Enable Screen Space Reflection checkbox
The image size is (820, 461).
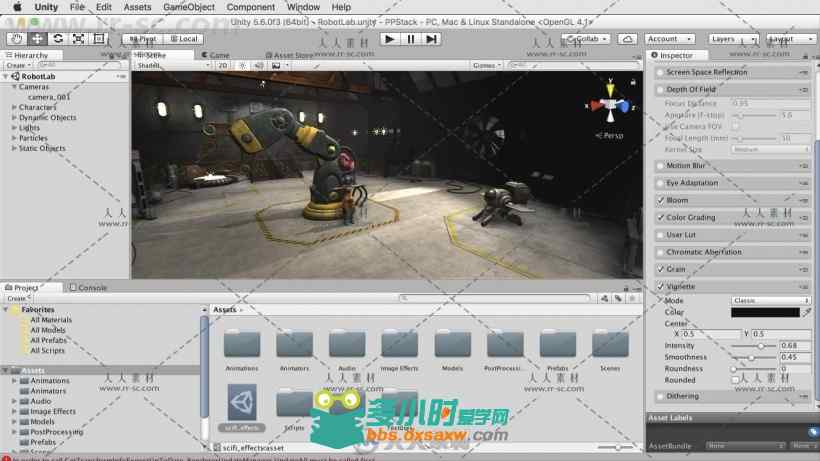click(x=660, y=72)
